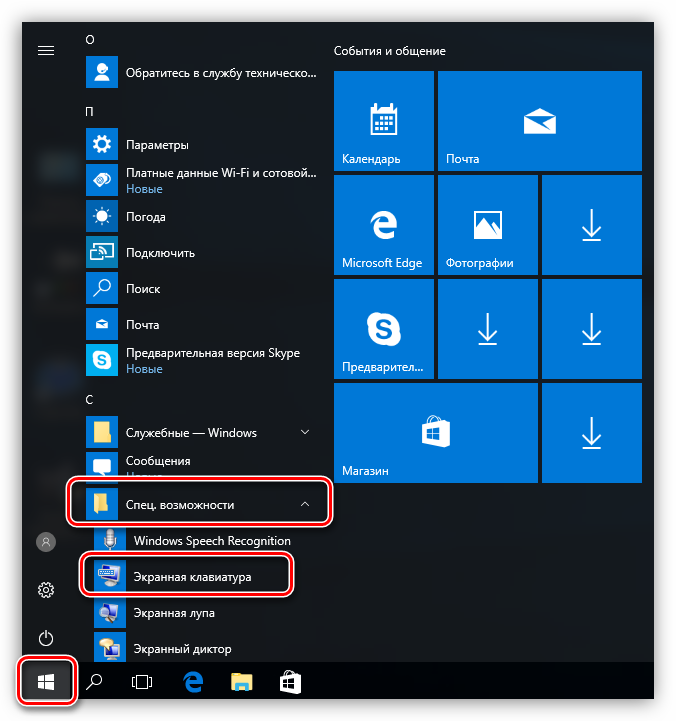Open settings gear in left sidebar

pyautogui.click(x=46, y=590)
